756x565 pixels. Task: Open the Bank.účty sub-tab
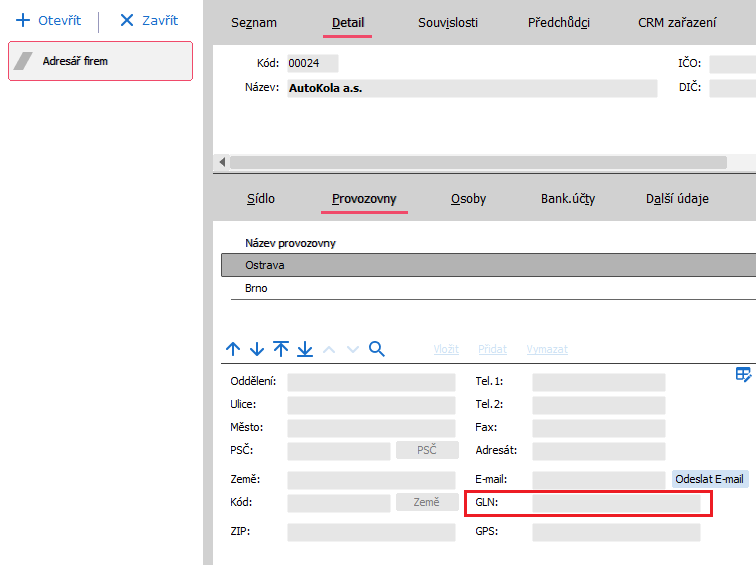point(568,199)
